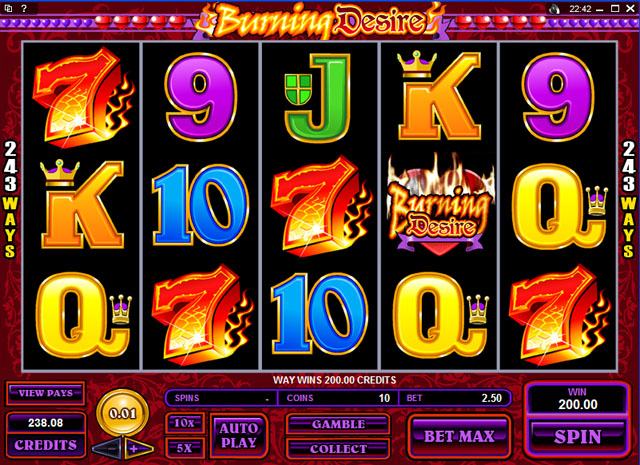The width and height of the screenshot is (640, 465).
Task: Click the gold 0.01 coin value icon
Action: (122, 414)
